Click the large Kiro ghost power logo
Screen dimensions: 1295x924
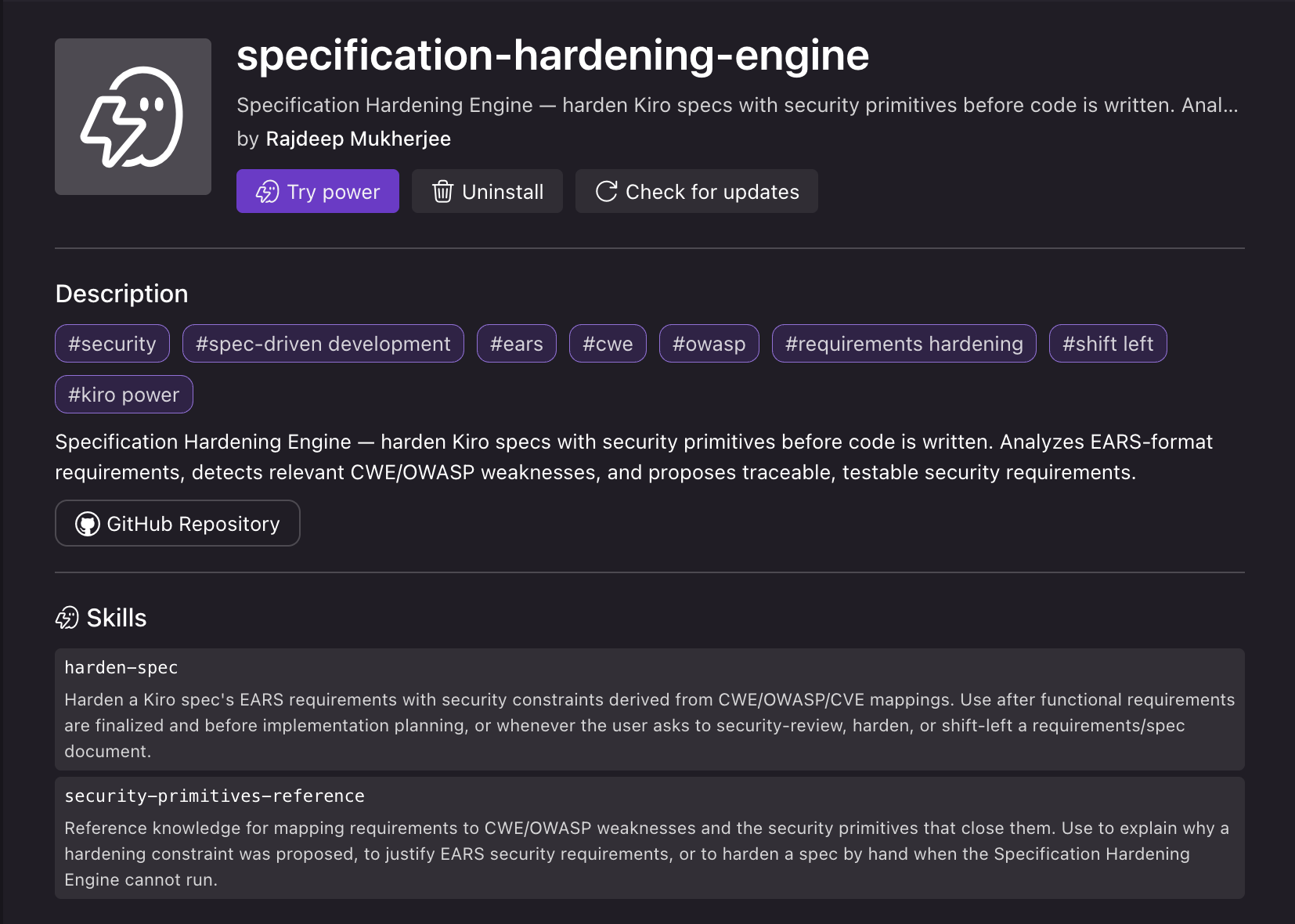[x=133, y=117]
